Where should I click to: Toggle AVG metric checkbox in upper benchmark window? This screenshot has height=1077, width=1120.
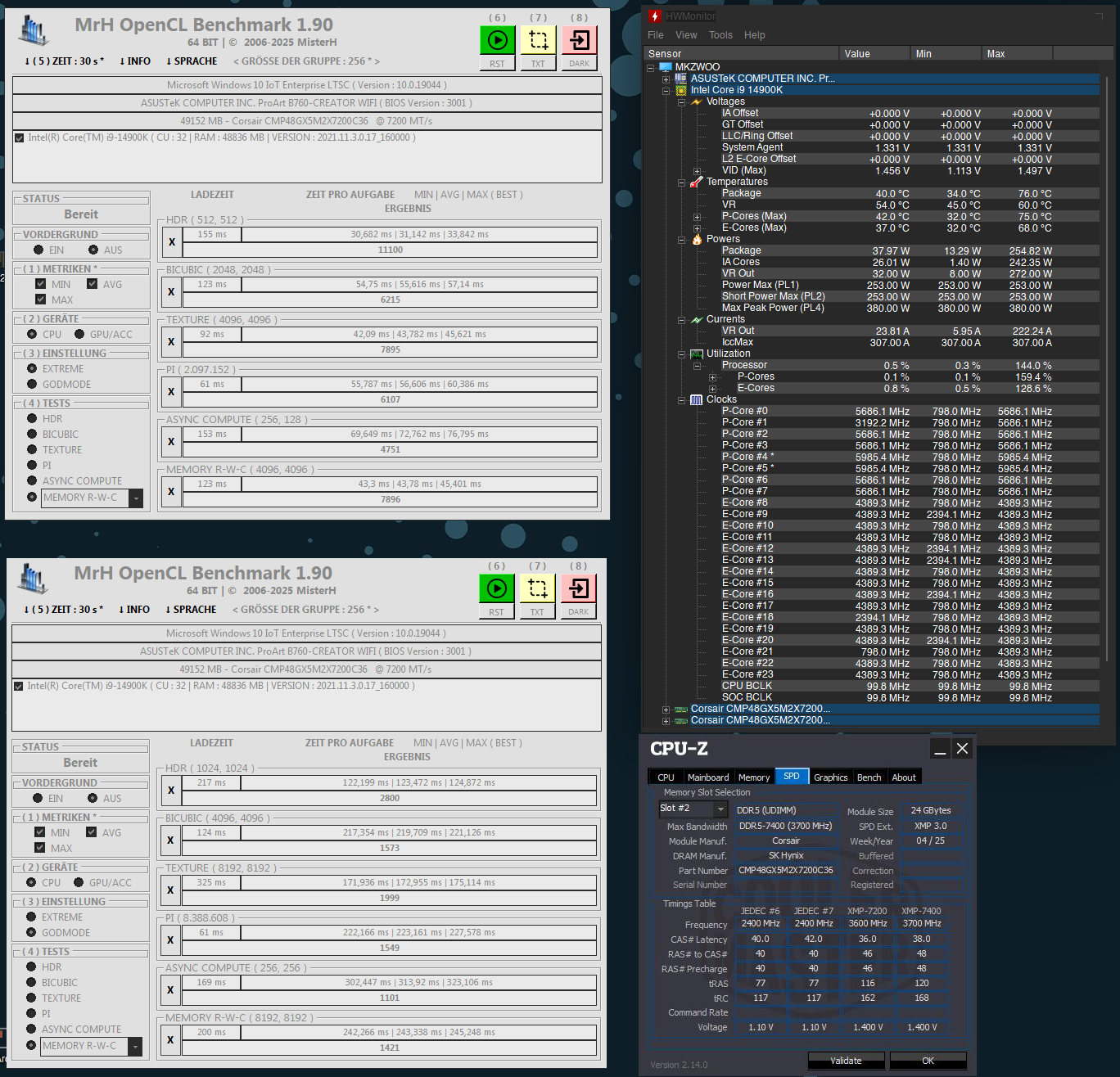(93, 284)
